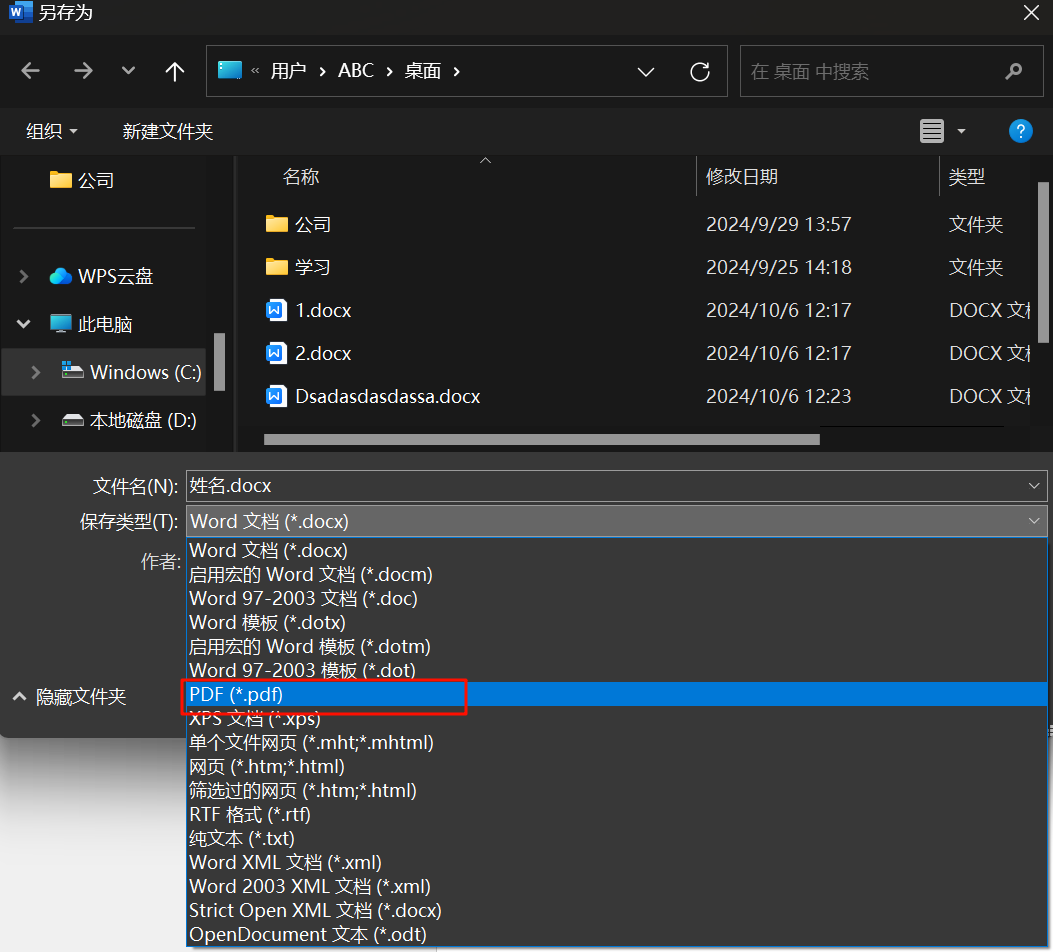Click 隐藏文件夹 to hide folders

coord(80,697)
